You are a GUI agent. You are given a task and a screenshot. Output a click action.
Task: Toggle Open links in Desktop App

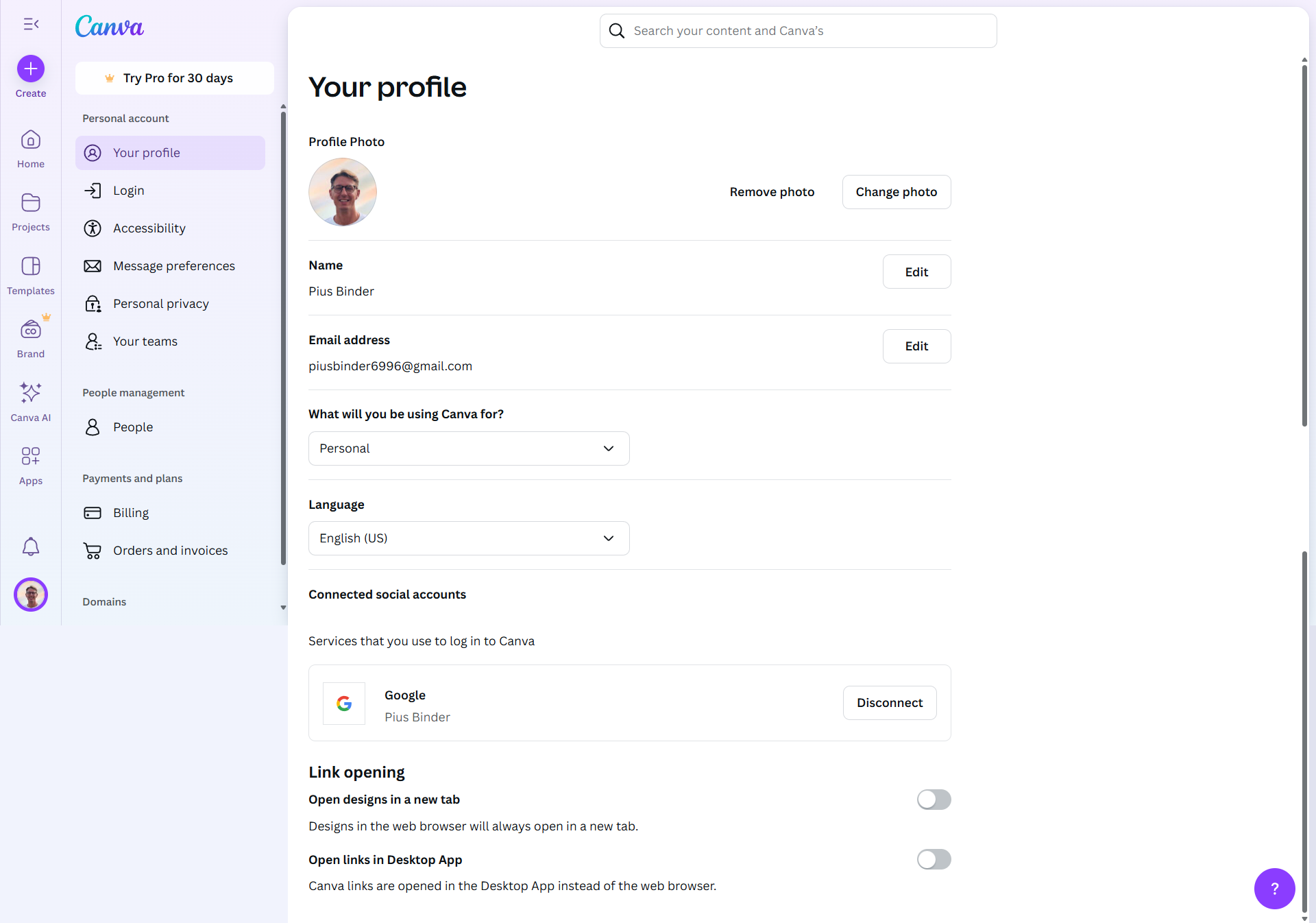tap(934, 859)
